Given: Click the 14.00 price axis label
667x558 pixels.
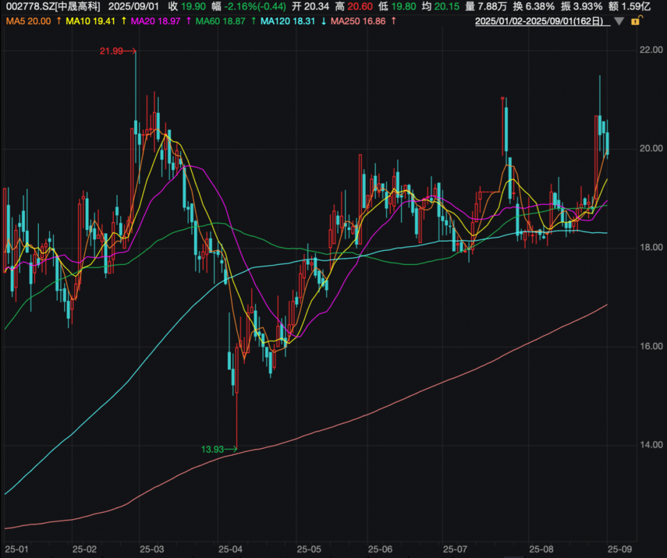Looking at the screenshot, I should tap(652, 445).
